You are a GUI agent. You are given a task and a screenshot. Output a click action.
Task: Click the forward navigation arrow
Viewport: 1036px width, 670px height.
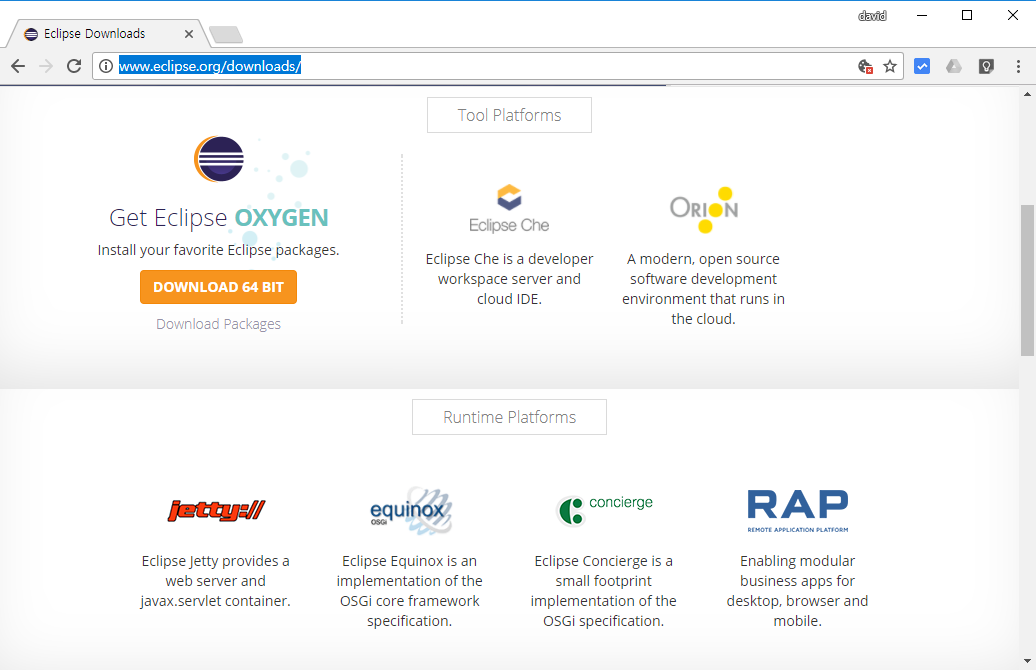[46, 66]
